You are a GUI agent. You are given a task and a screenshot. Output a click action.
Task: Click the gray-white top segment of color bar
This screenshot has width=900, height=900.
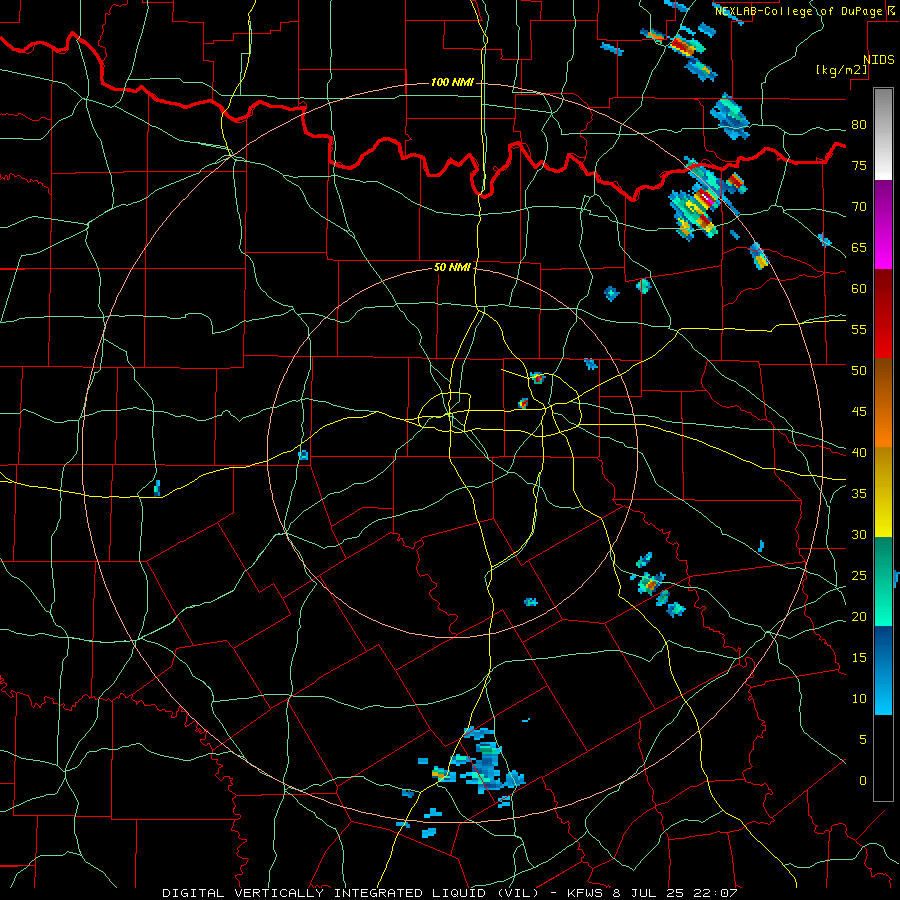(883, 134)
